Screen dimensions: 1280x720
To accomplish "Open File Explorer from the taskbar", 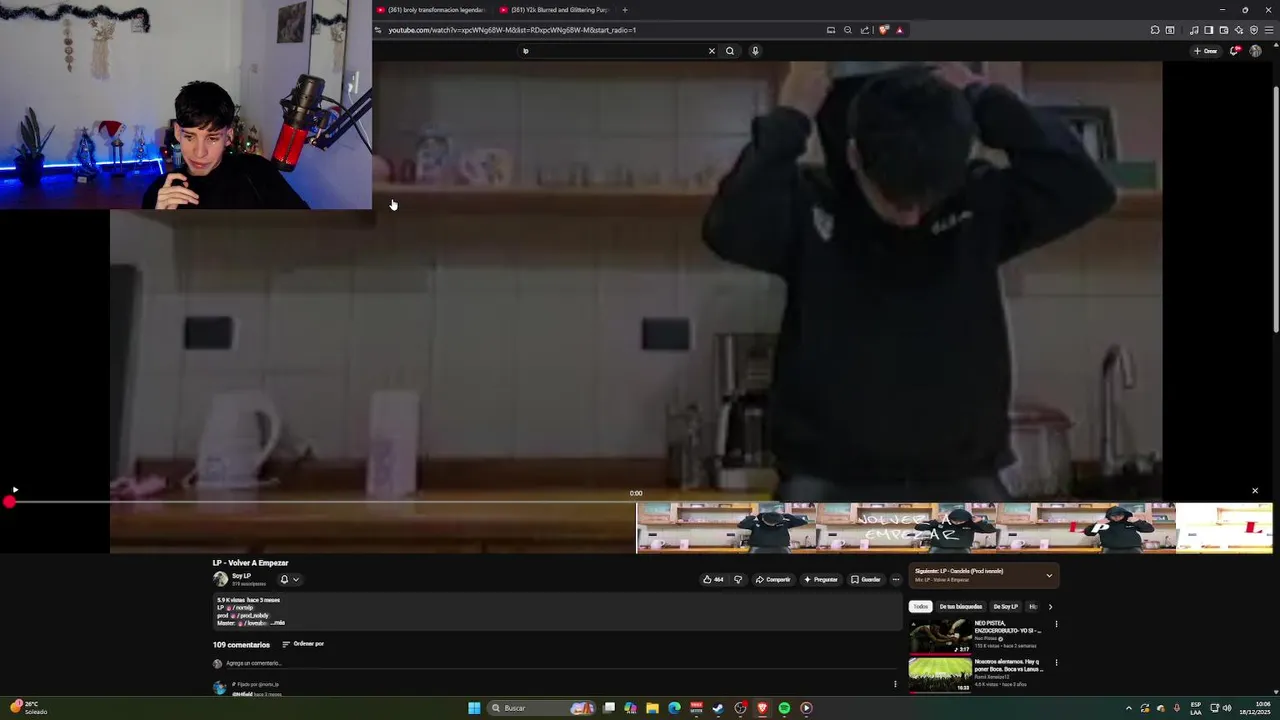I will coord(652,708).
